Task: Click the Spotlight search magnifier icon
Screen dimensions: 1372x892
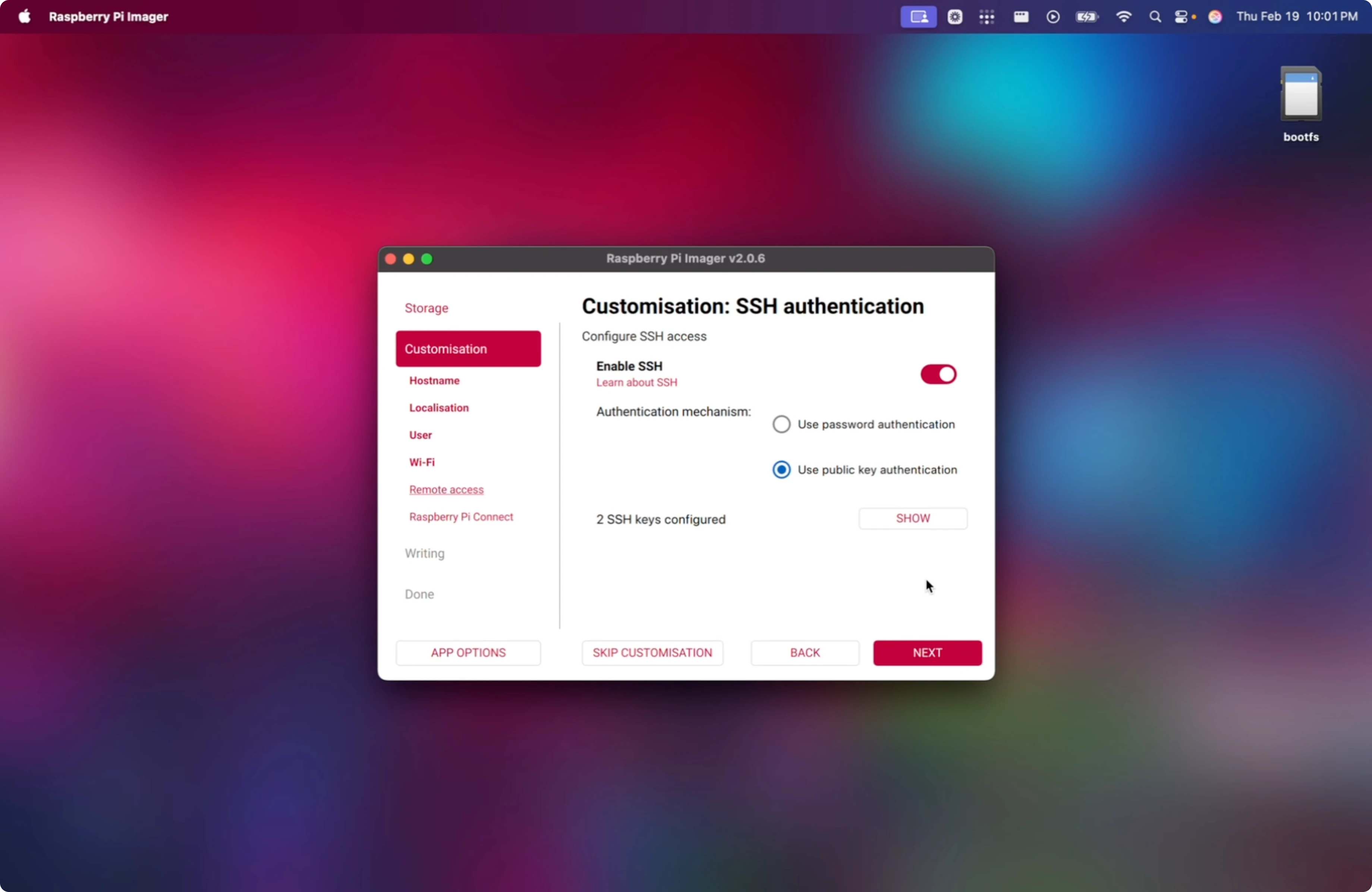Action: click(1155, 17)
